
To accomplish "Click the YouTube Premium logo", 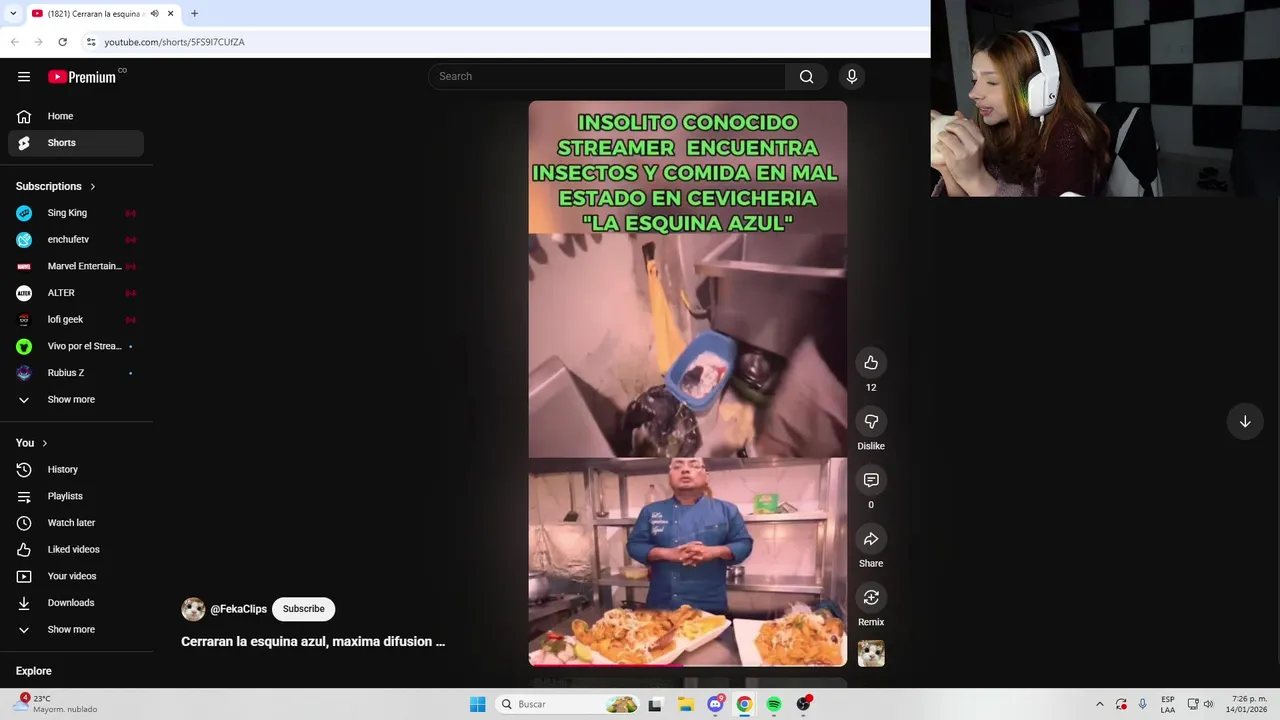I will 82,77.
